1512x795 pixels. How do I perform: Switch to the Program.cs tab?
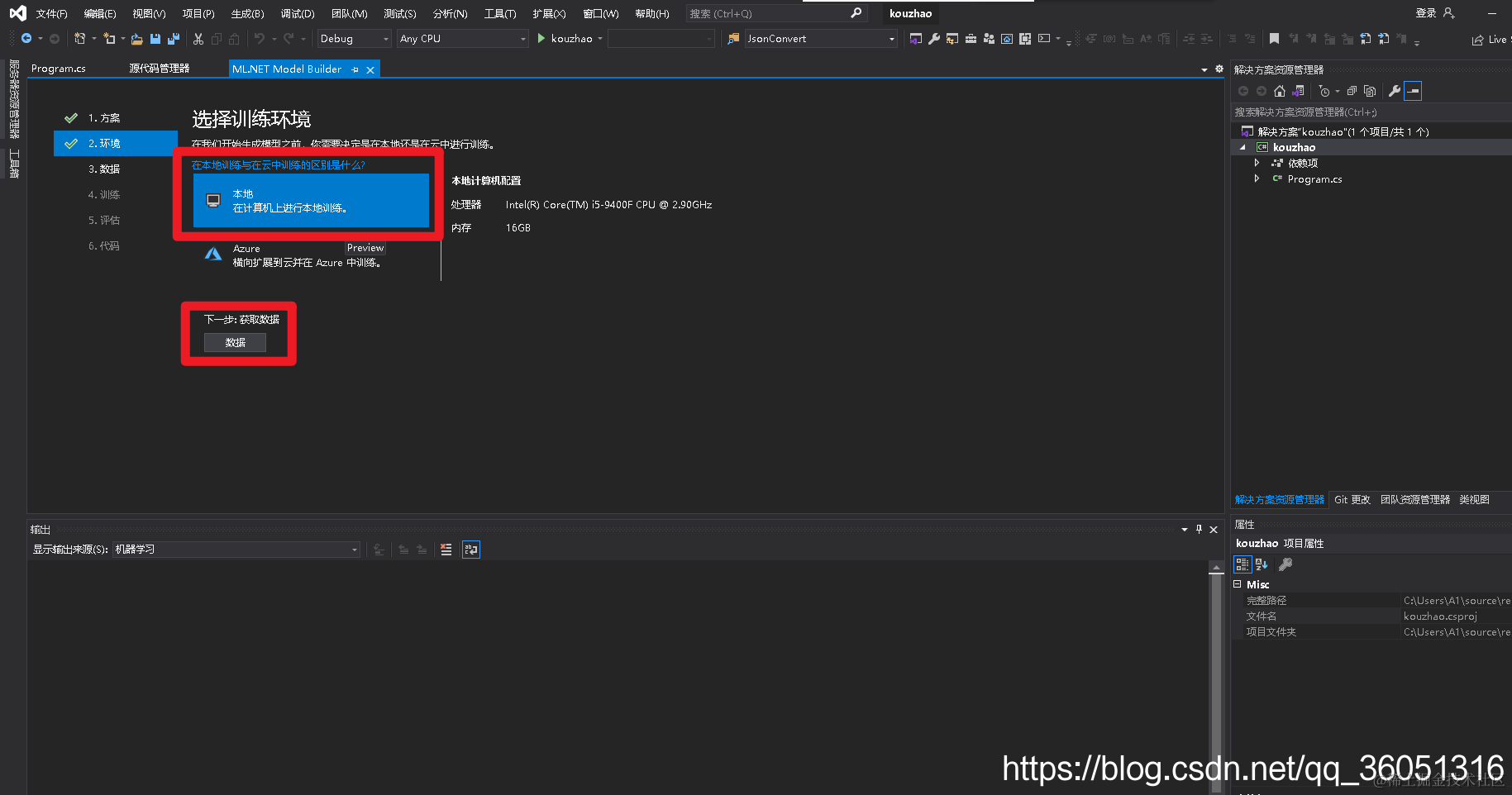click(59, 69)
